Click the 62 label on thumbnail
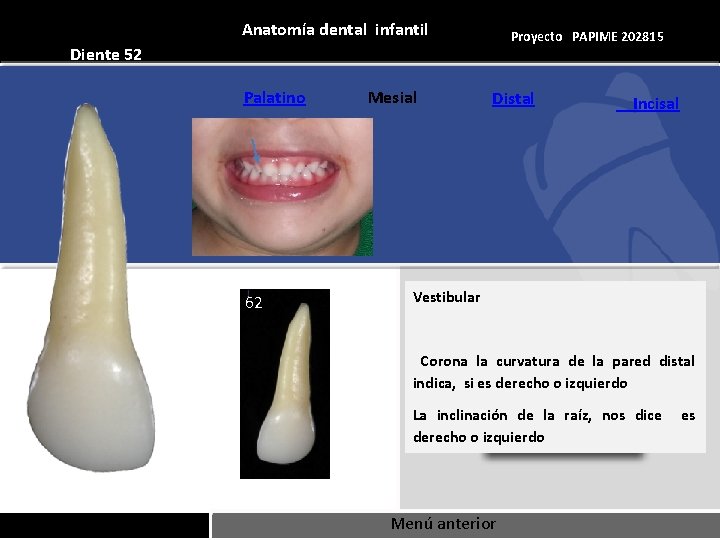720x540 pixels. point(253,303)
